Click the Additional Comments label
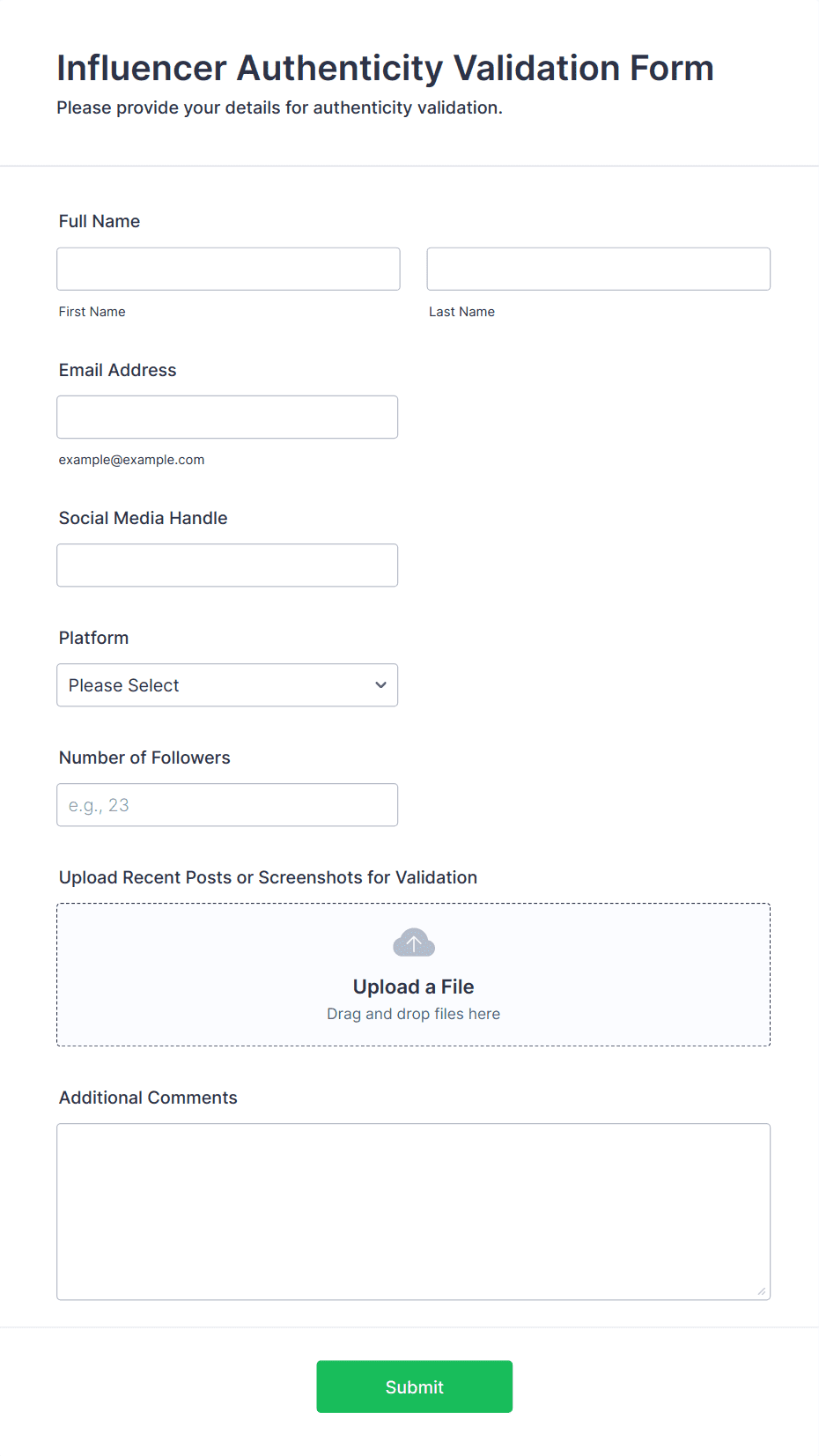Viewport: 819px width, 1456px height. click(148, 1098)
